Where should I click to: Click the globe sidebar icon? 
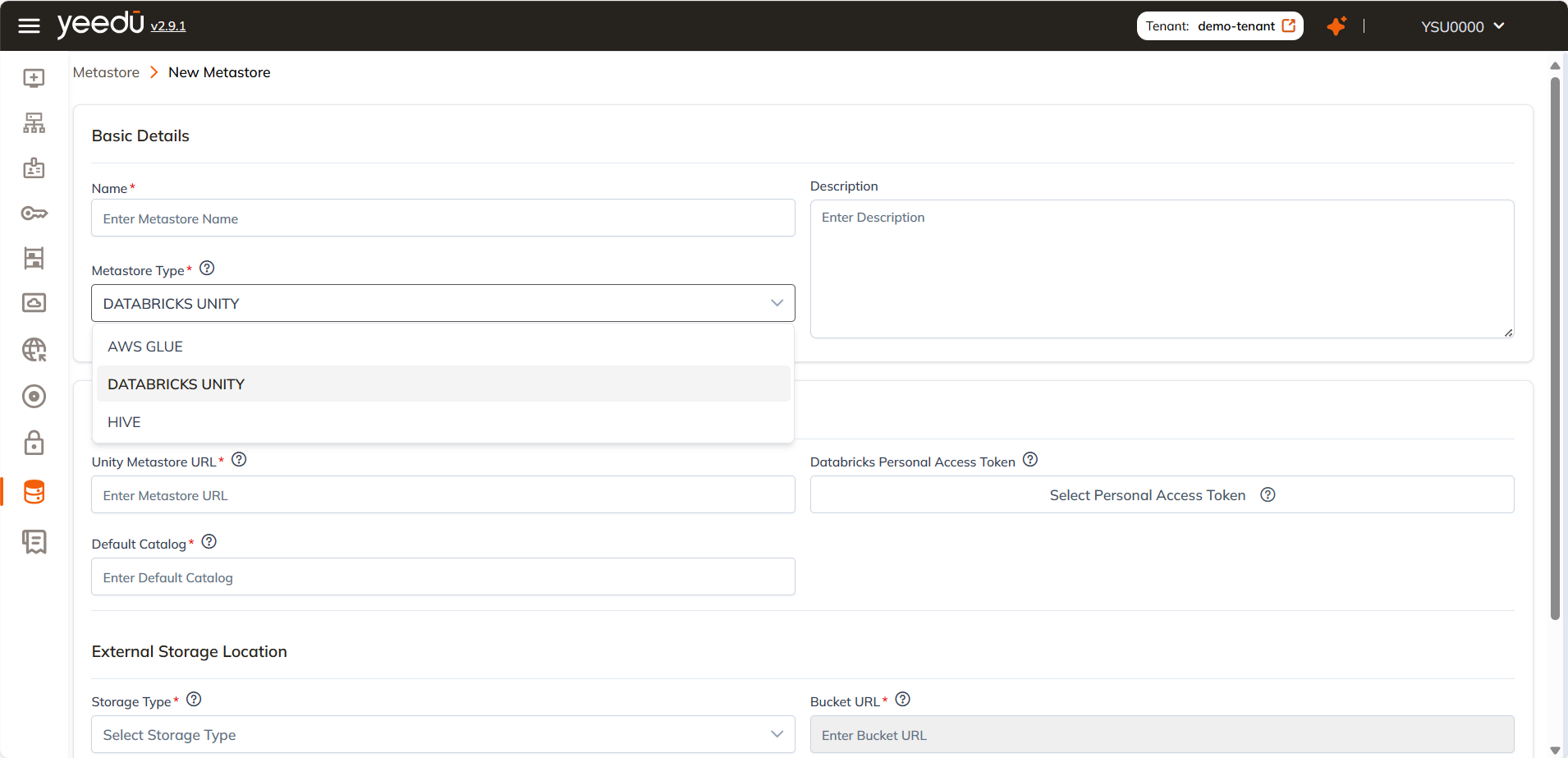[34, 350]
